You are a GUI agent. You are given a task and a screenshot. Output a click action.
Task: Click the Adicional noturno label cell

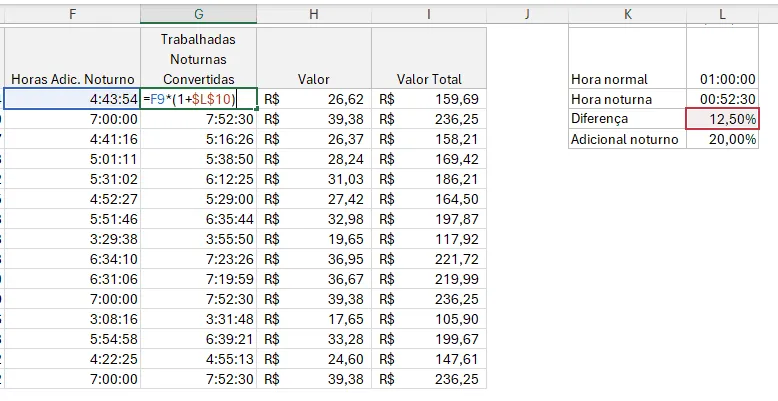(x=628, y=139)
